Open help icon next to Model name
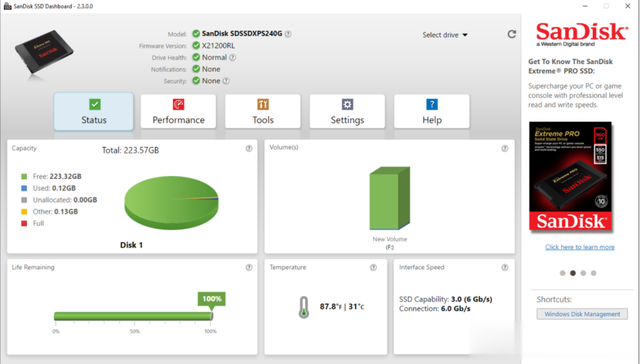640x364 pixels. (x=288, y=34)
